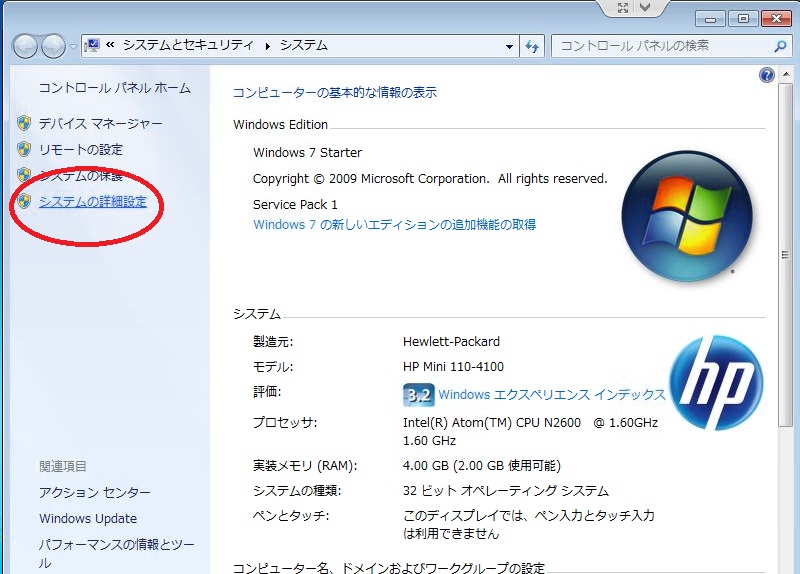The image size is (800, 574).
Task: Close the system window
Action: pos(776,19)
